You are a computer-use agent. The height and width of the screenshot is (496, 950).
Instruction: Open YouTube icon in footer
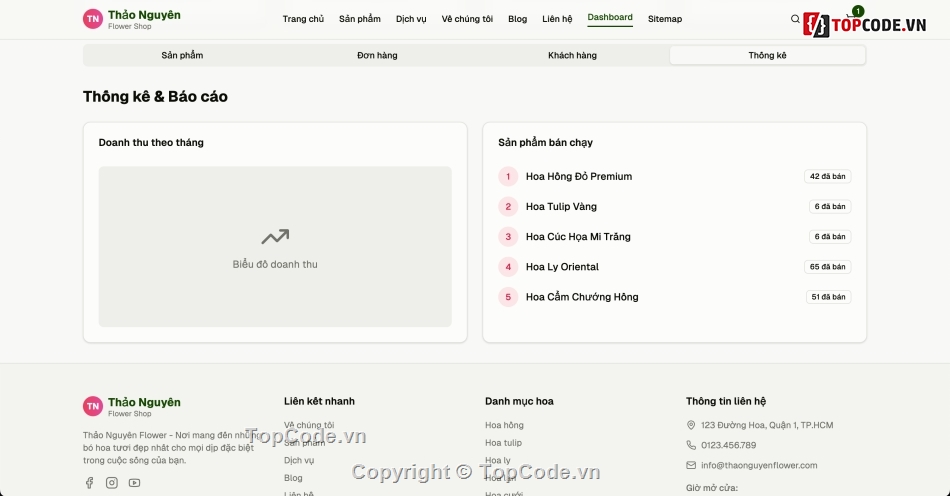tap(135, 483)
